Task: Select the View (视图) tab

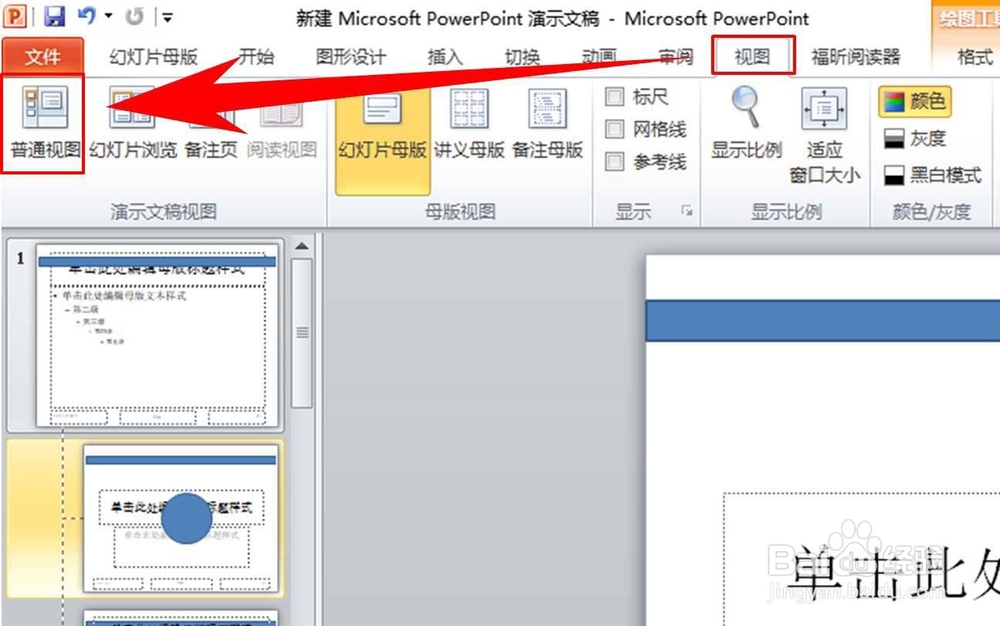Action: (x=753, y=57)
